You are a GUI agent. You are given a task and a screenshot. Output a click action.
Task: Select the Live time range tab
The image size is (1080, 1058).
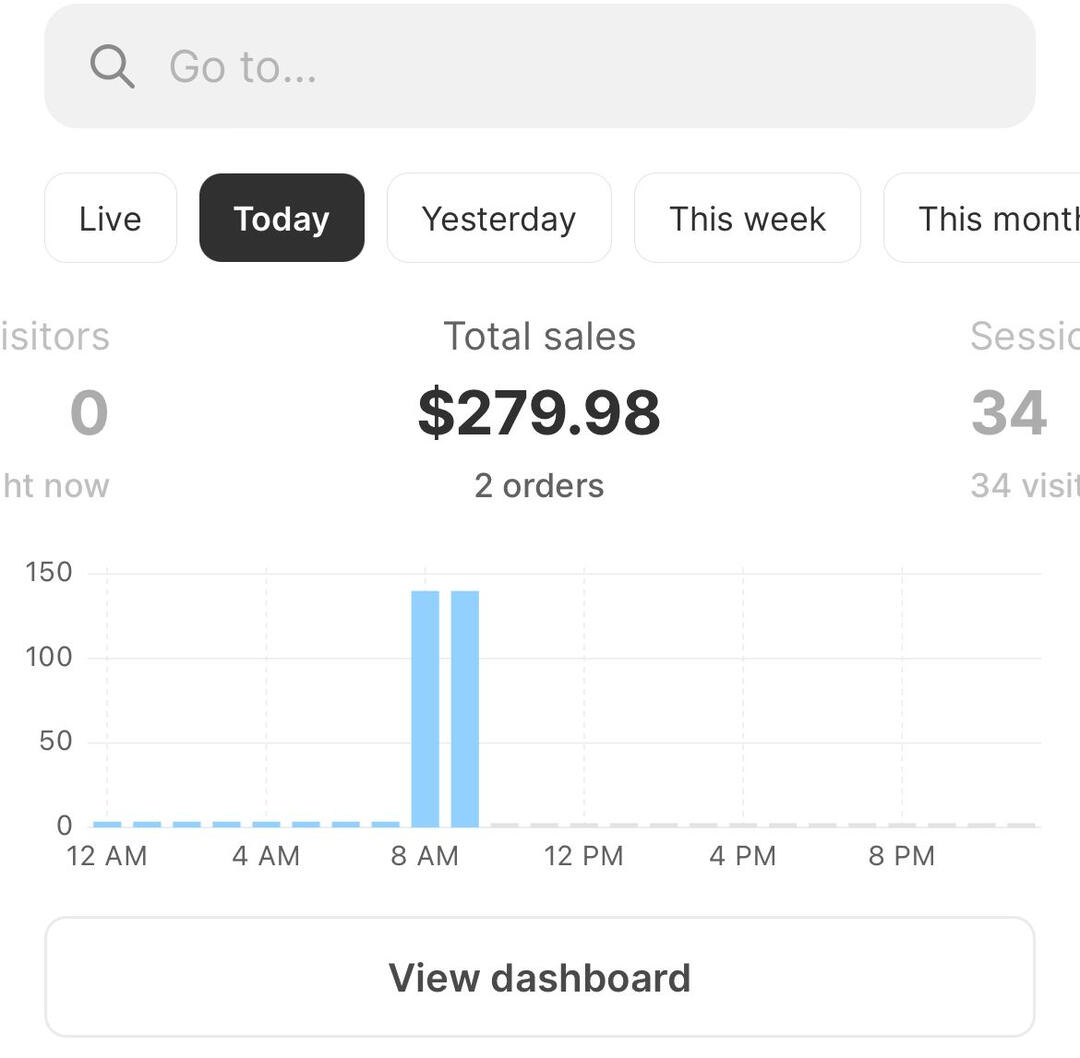coord(110,218)
